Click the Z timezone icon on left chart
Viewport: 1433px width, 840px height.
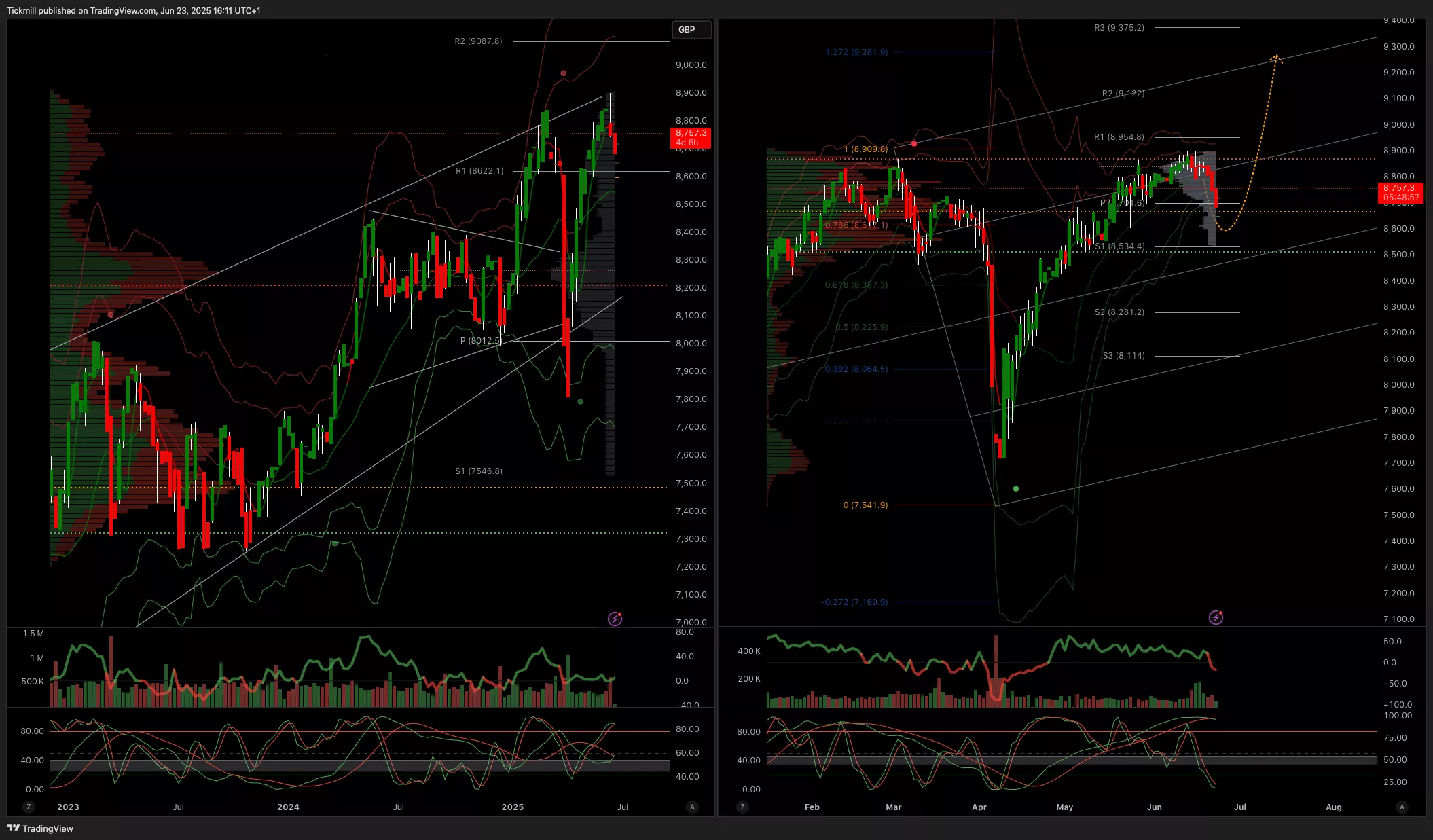click(29, 807)
